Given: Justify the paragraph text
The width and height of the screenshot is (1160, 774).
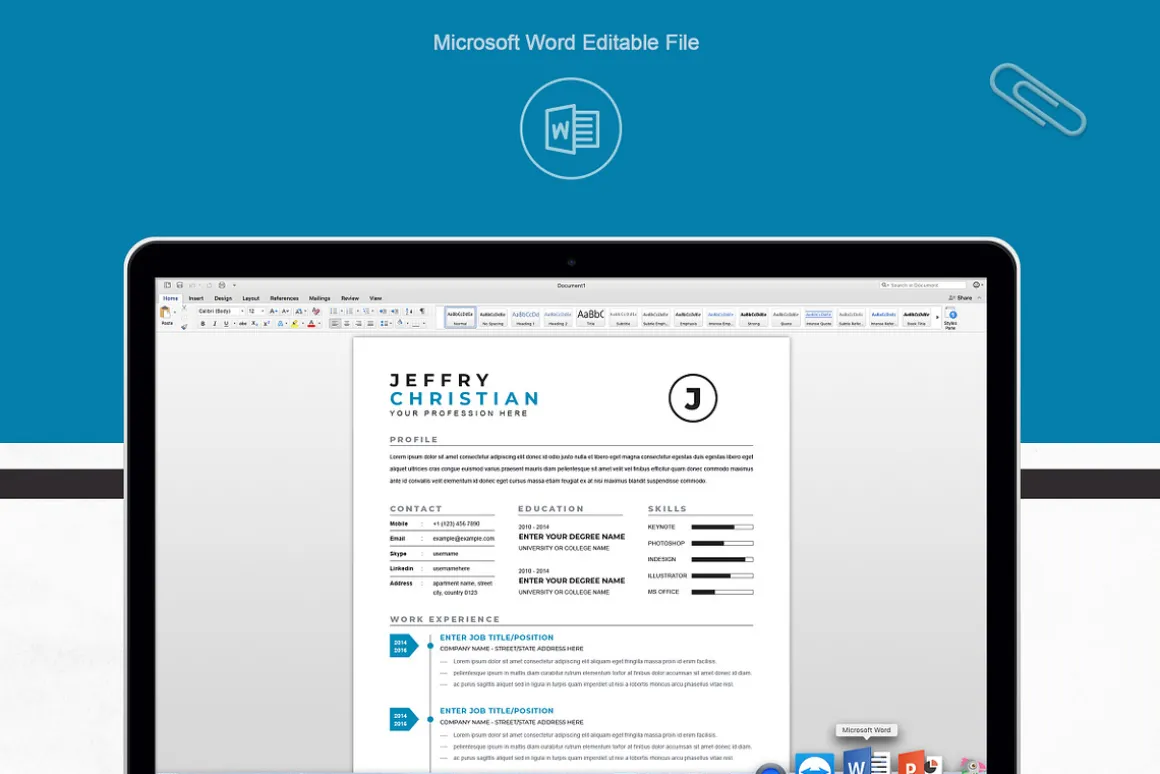Looking at the screenshot, I should [x=371, y=323].
